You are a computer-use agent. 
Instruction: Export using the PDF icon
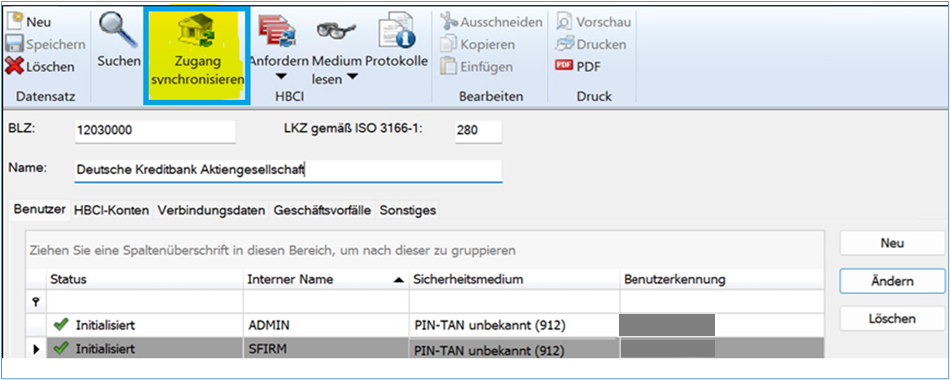[x=564, y=66]
